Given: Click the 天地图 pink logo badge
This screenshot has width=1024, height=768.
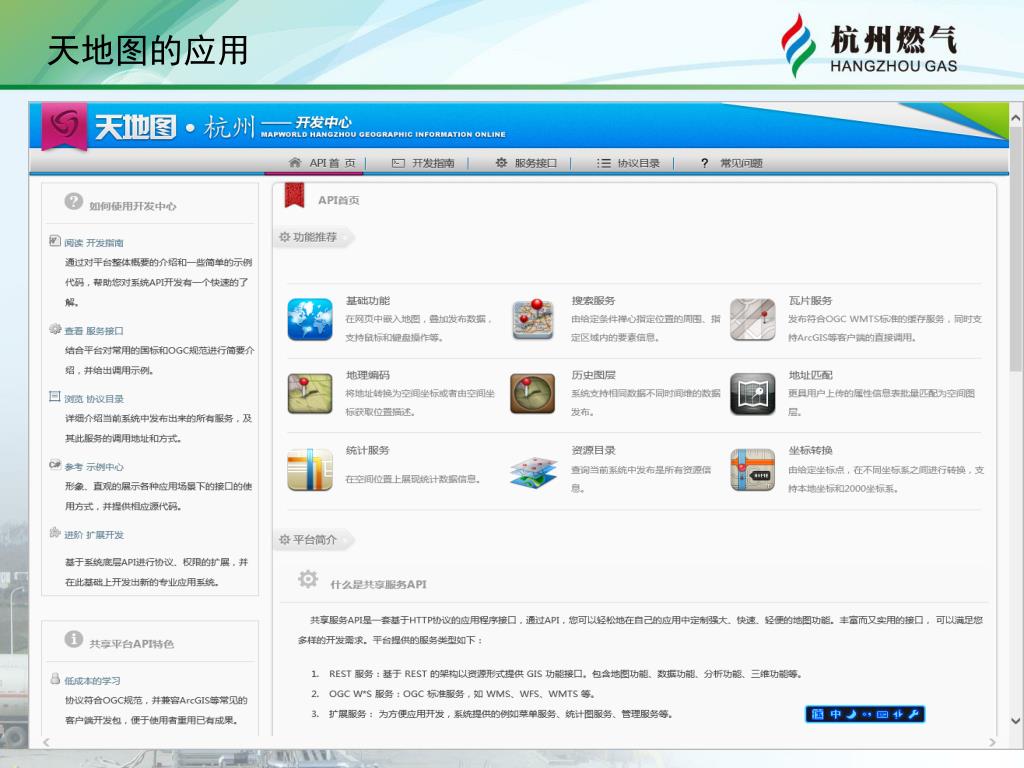Looking at the screenshot, I should pyautogui.click(x=64, y=126).
